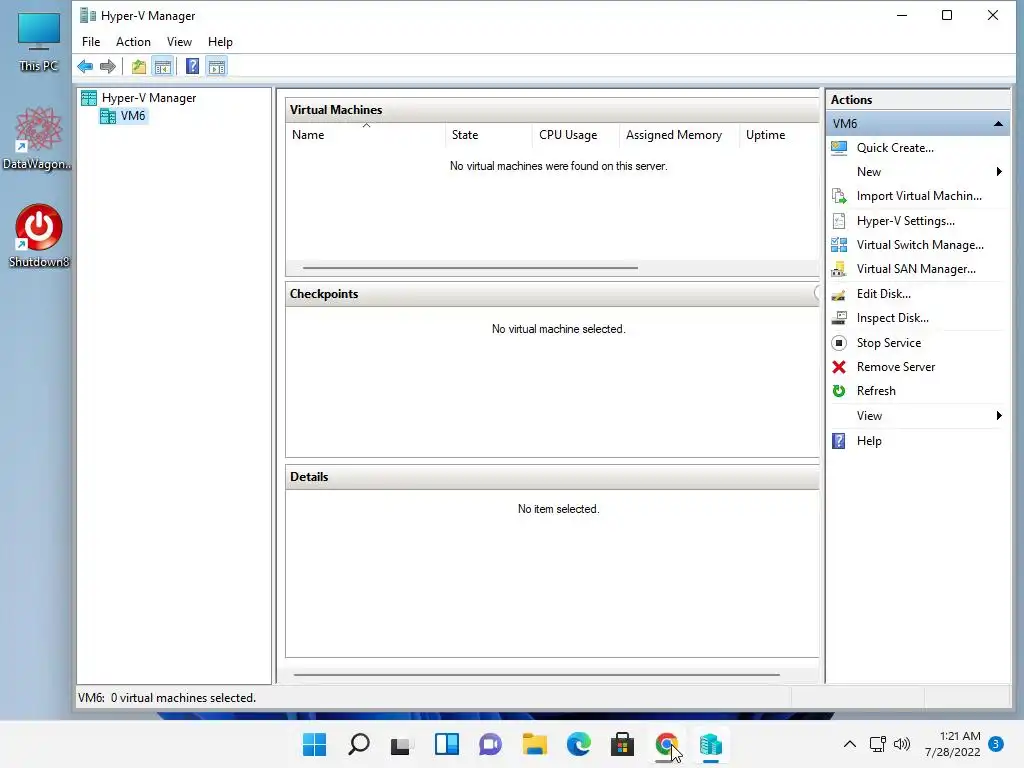Click the network tray icon
Image resolution: width=1024 pixels, height=768 pixels.
(878, 744)
